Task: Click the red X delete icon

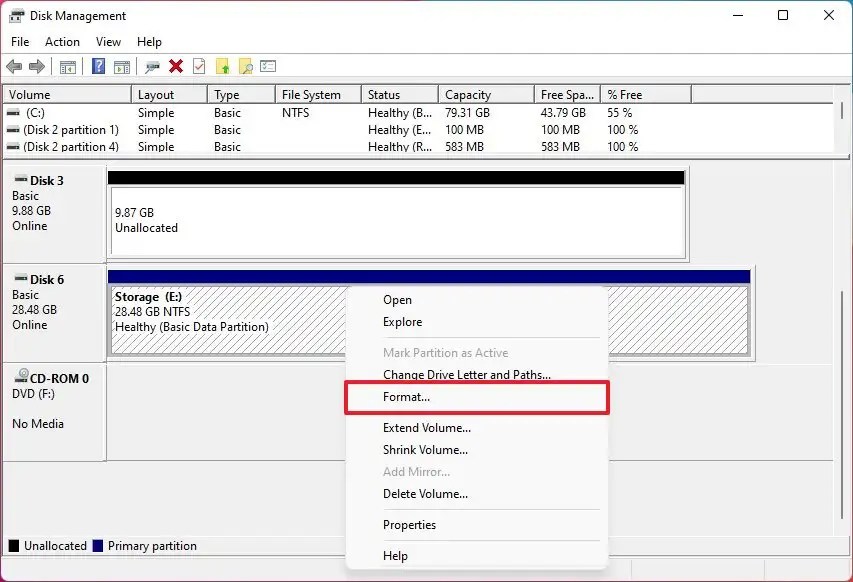Action: [175, 66]
